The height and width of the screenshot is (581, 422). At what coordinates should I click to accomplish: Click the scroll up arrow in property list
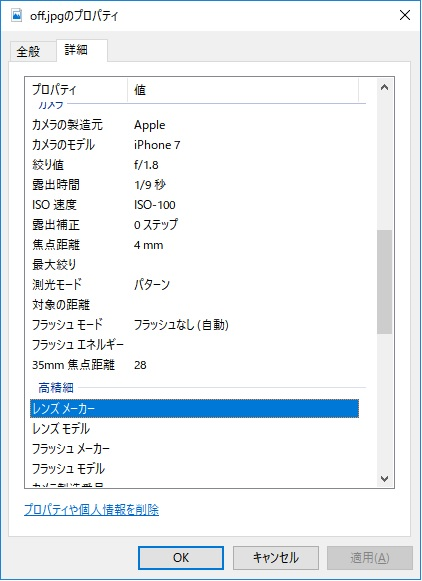pos(385,87)
